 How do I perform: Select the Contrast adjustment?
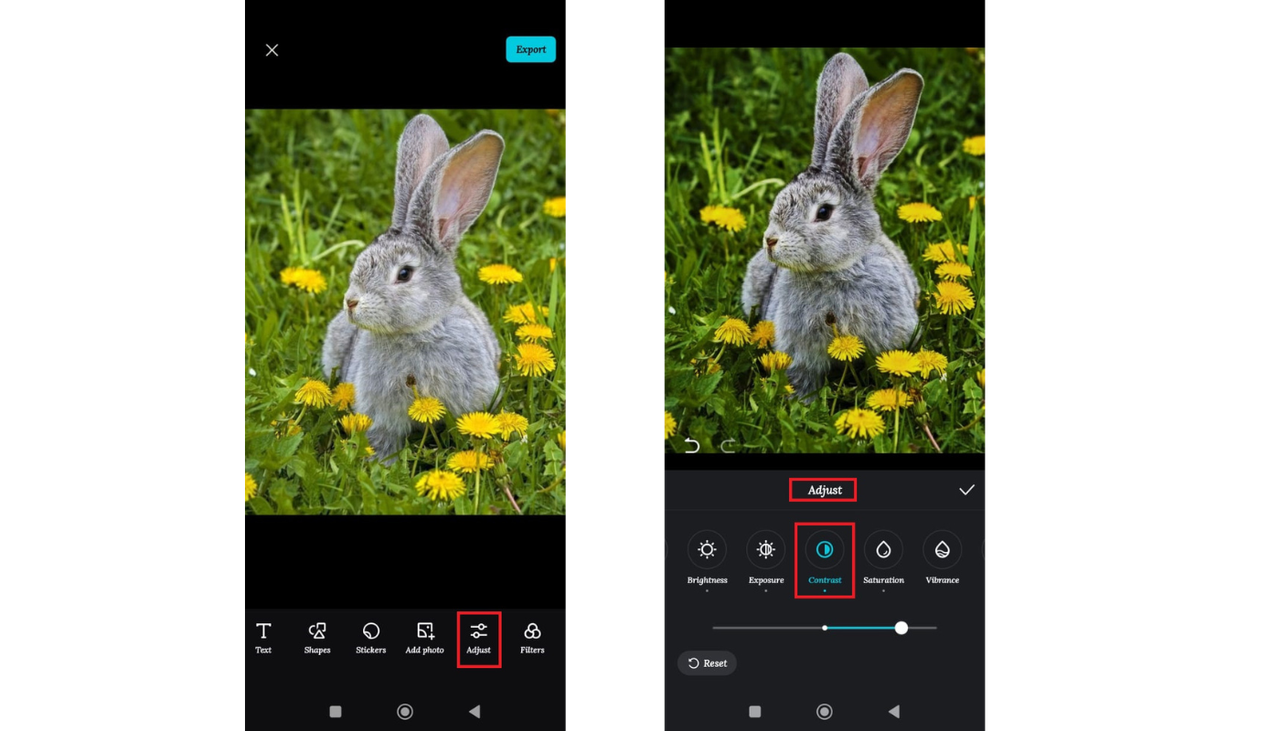point(825,559)
